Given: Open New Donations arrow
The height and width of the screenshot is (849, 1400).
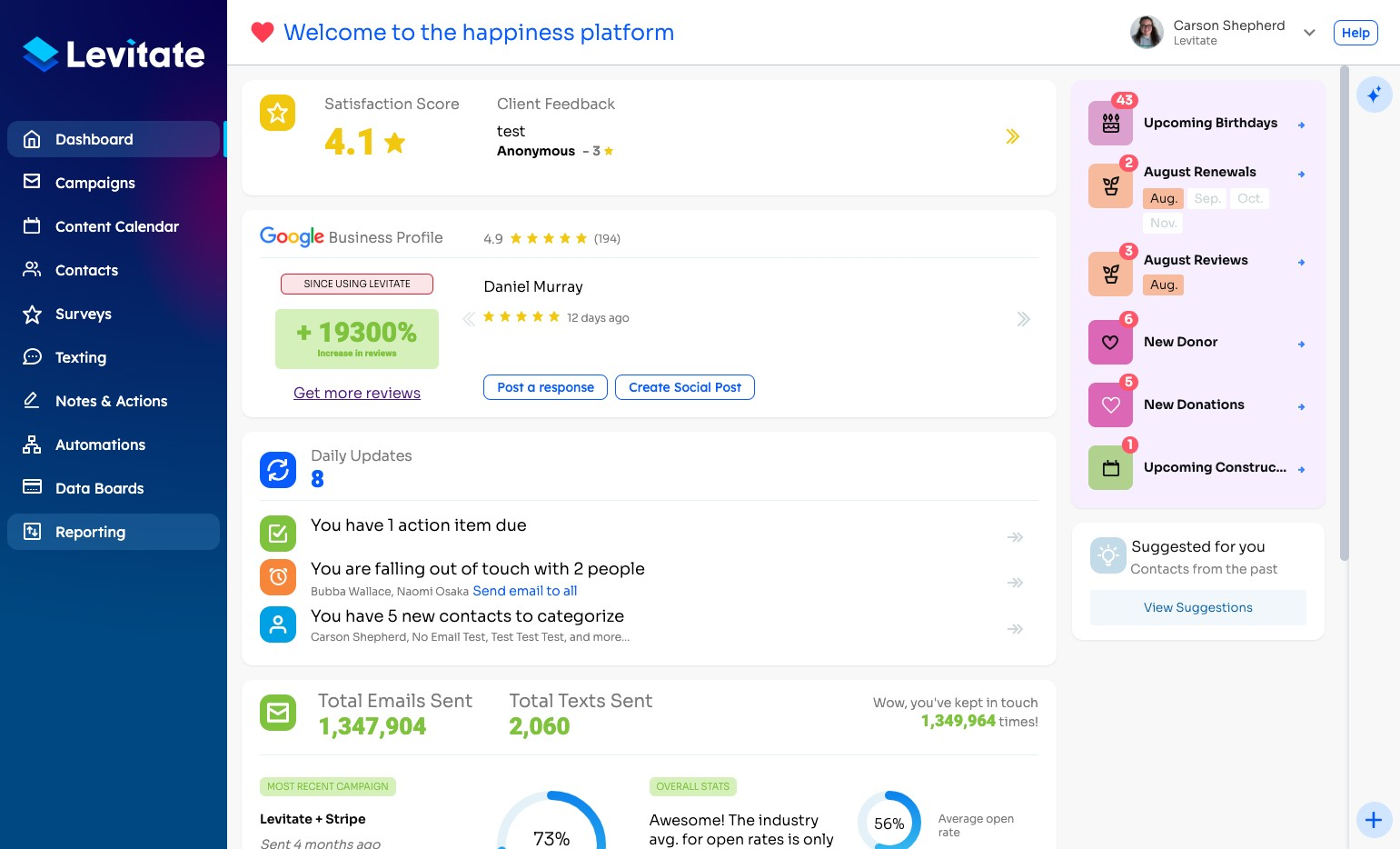Looking at the screenshot, I should coord(1302,406).
